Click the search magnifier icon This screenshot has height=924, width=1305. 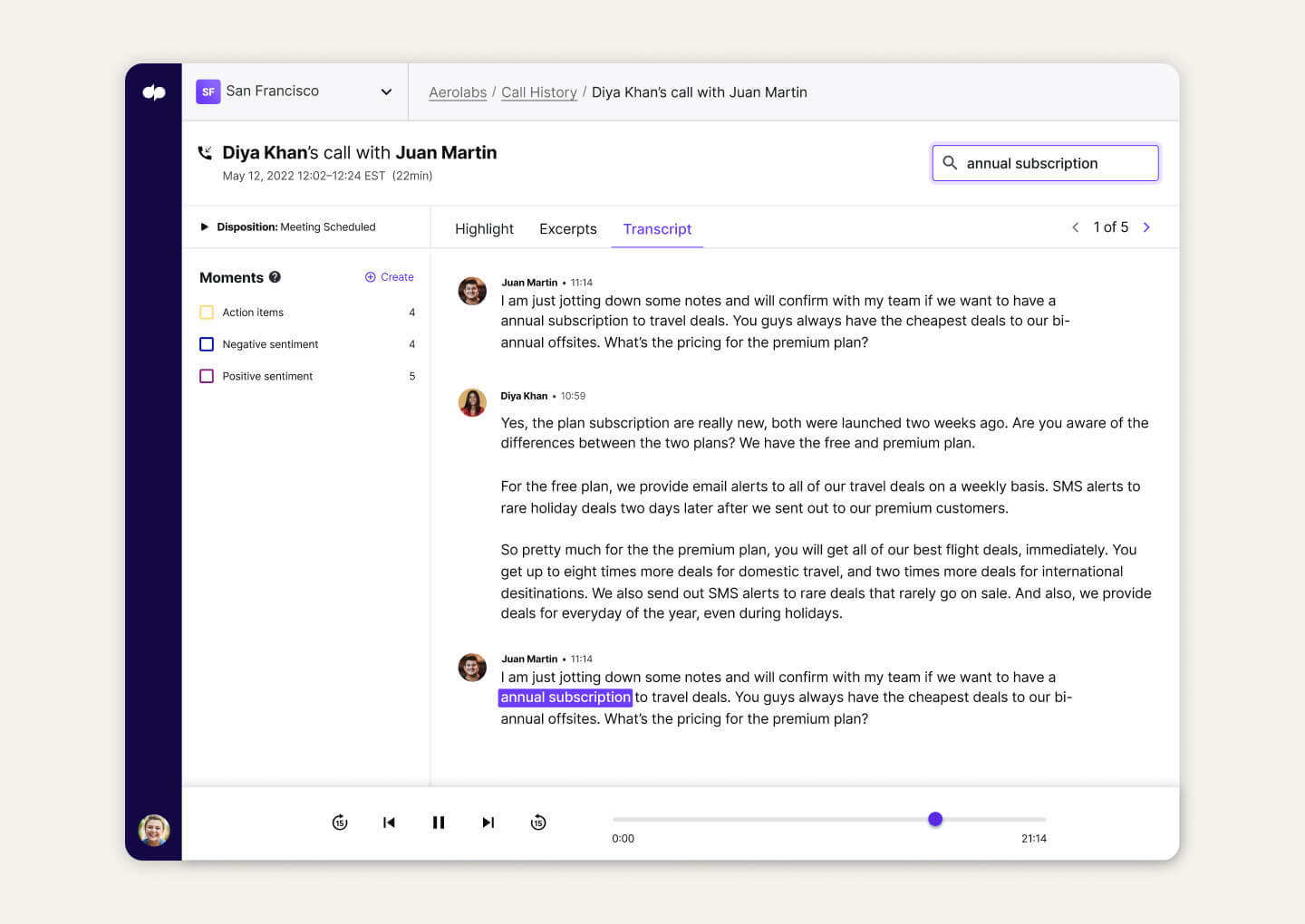point(949,163)
